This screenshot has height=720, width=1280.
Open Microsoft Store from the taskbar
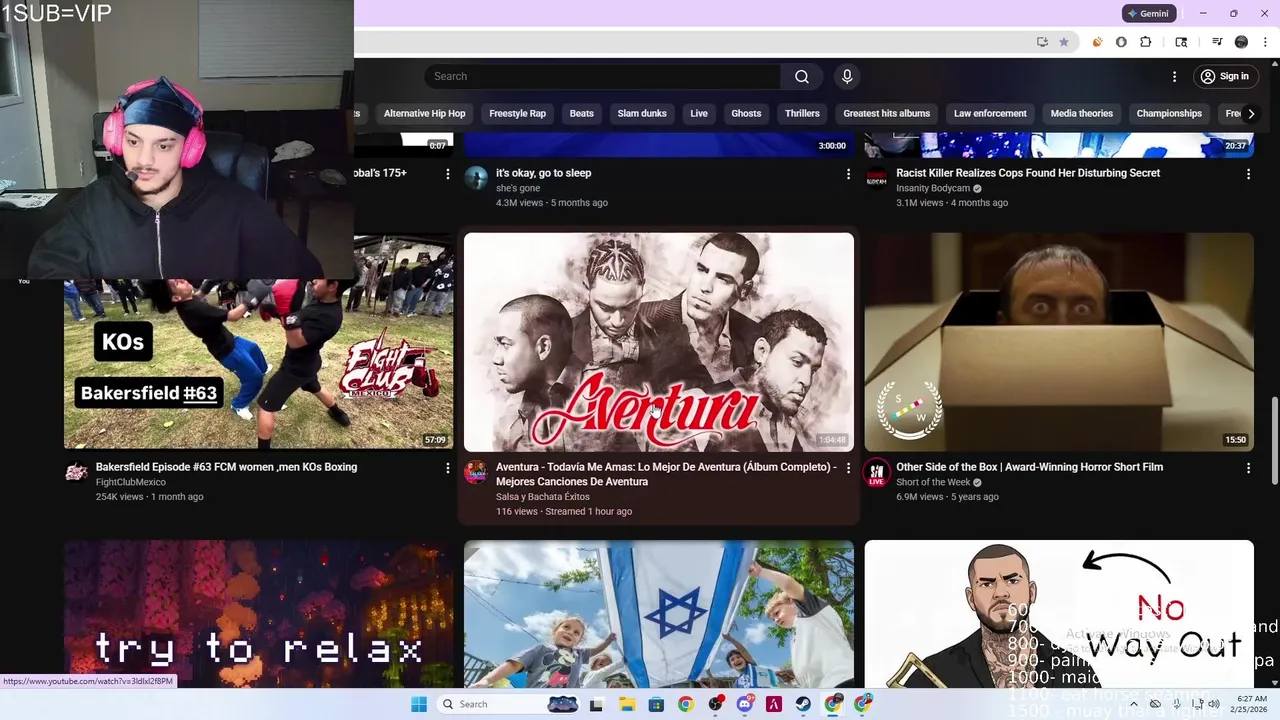656,704
